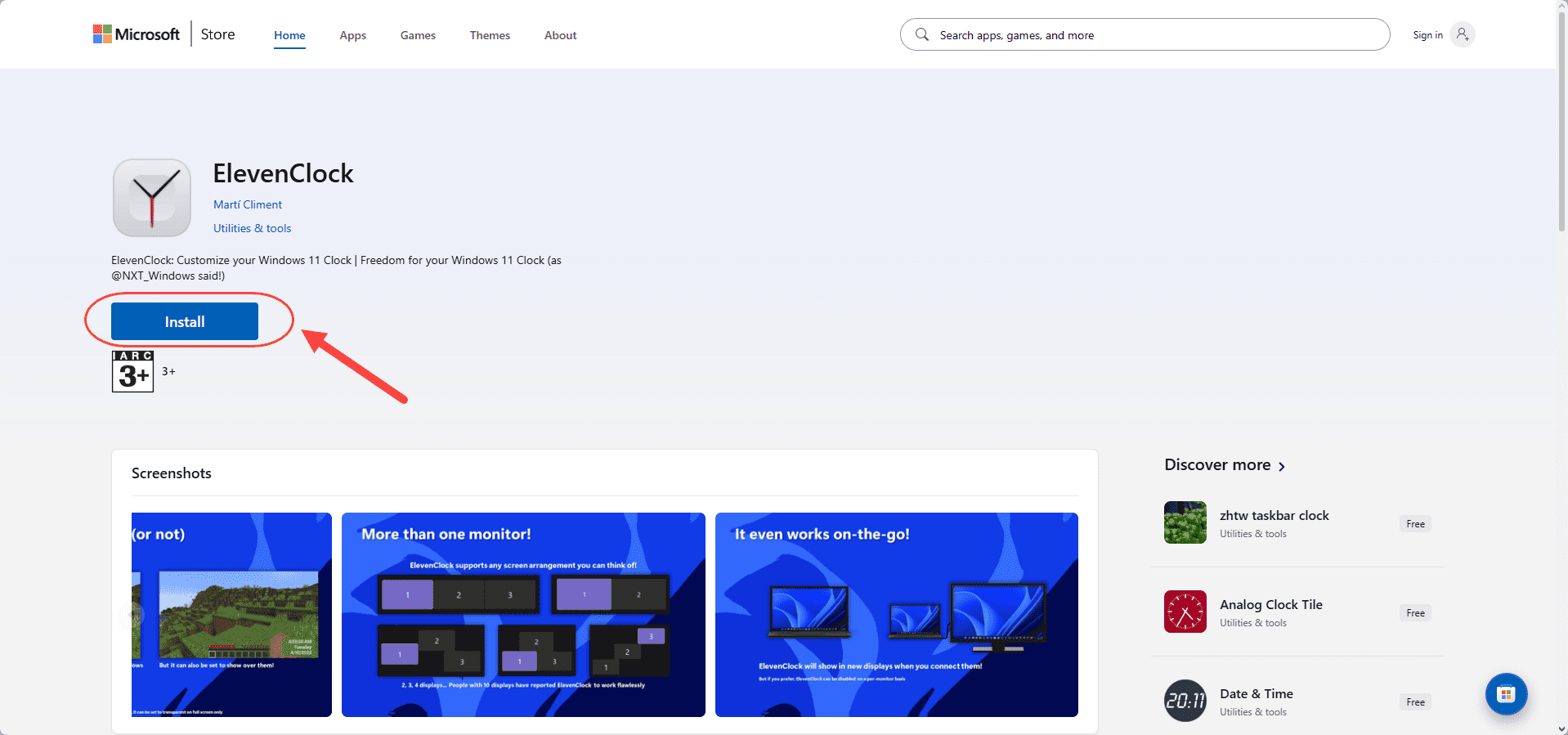Click the ElevenClock app icon

point(152,198)
